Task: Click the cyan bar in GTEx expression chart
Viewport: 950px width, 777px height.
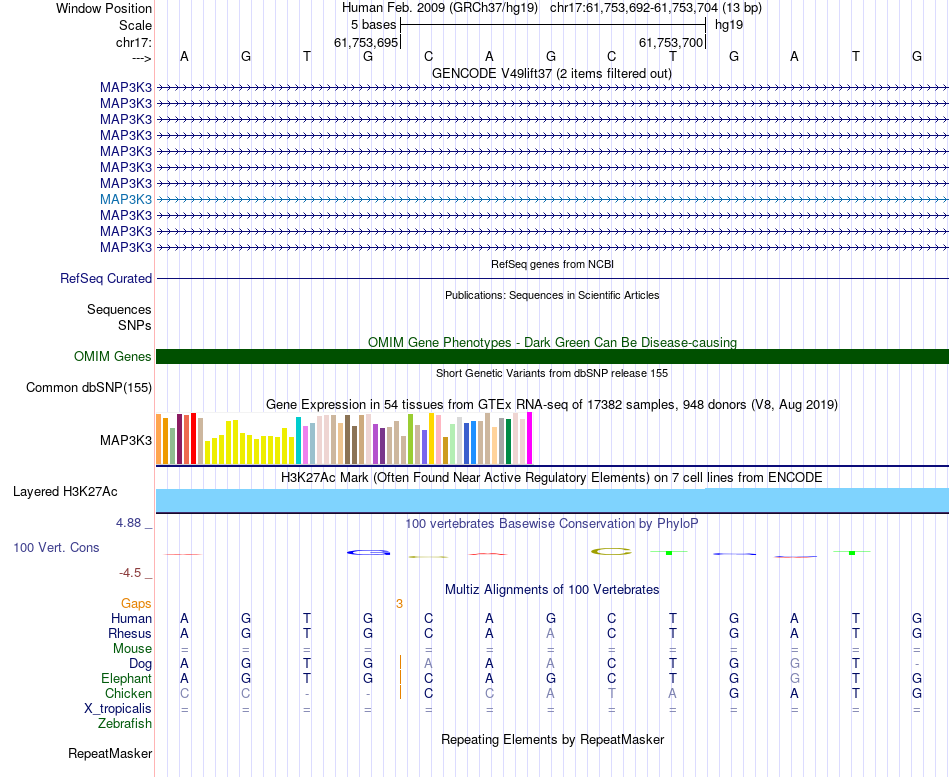Action: [299, 441]
